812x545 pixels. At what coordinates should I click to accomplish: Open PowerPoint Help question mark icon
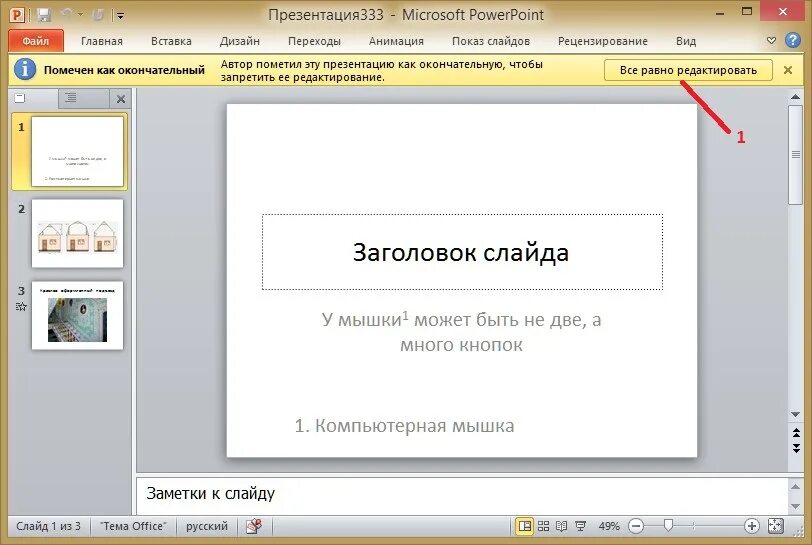tap(793, 40)
